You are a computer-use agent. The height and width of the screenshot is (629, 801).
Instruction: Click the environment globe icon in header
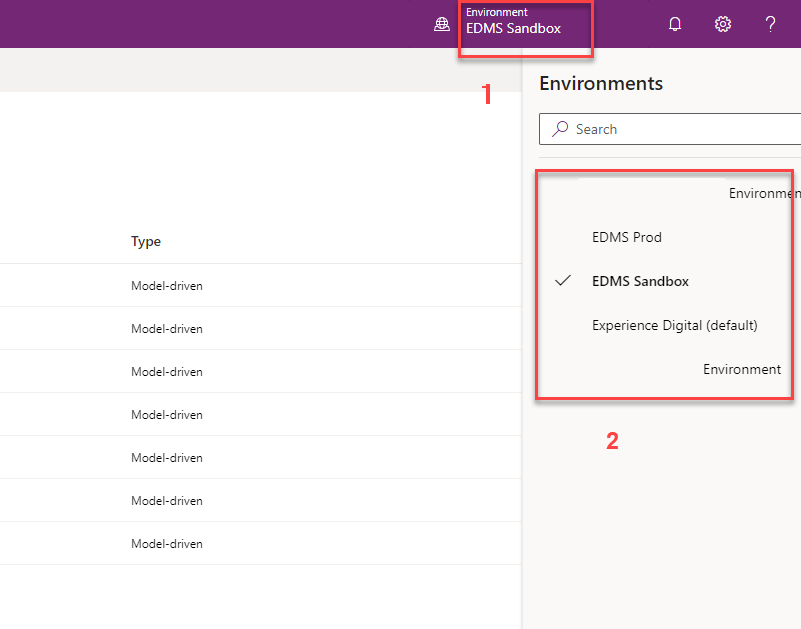coord(441,25)
